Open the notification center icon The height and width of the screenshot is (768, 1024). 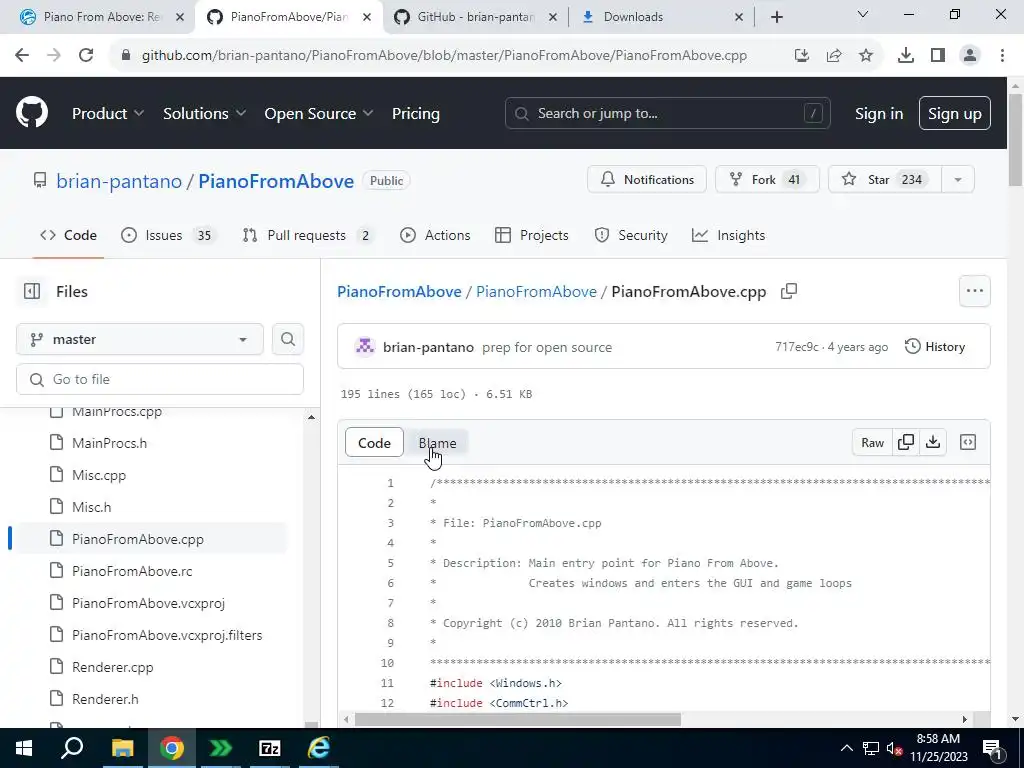click(993, 748)
